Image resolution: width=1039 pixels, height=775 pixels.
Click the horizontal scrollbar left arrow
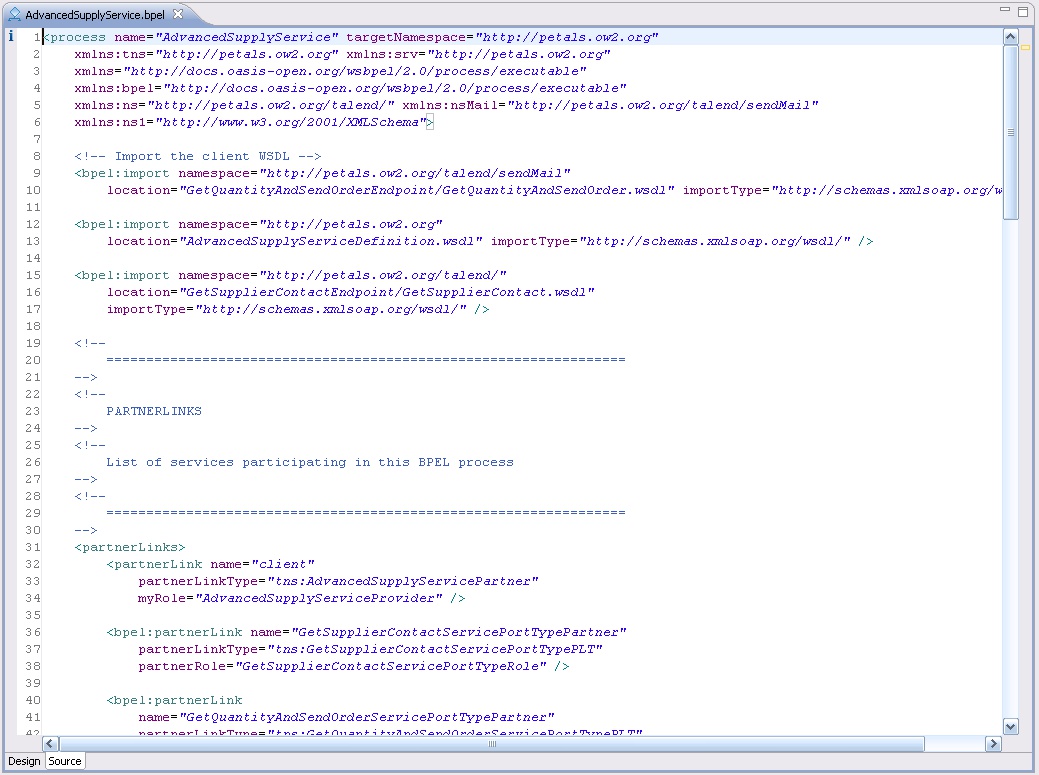51,744
